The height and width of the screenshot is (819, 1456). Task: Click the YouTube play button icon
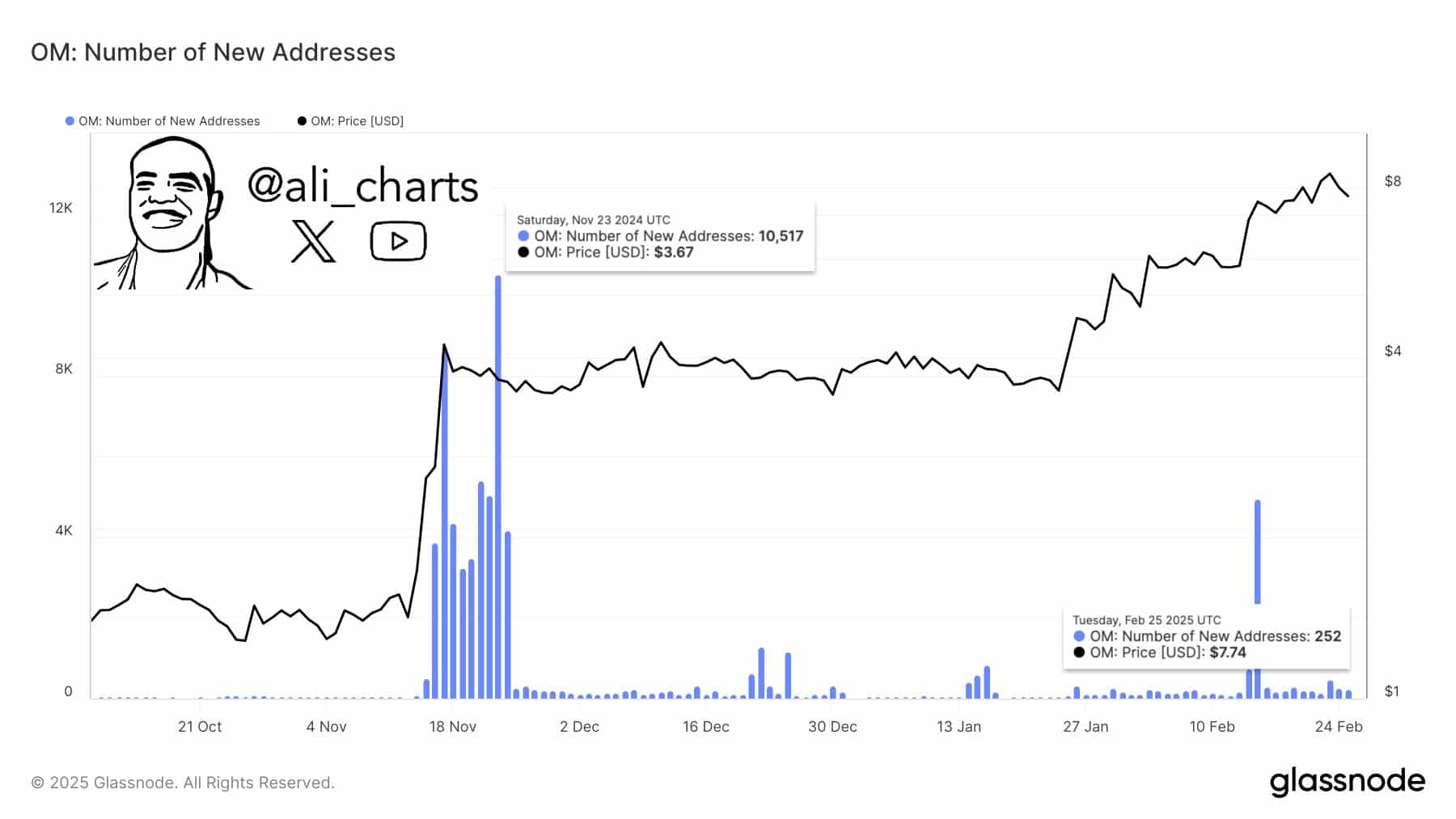398,241
